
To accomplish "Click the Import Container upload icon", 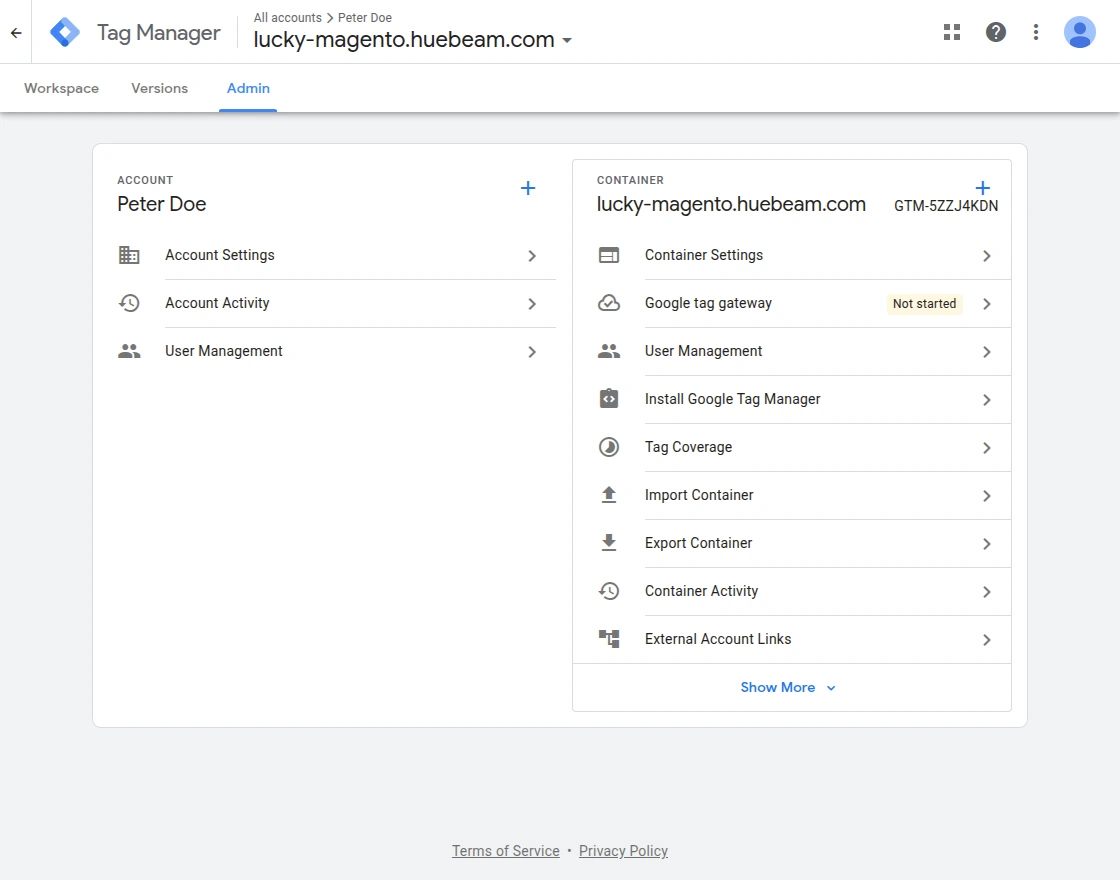I will [x=609, y=495].
